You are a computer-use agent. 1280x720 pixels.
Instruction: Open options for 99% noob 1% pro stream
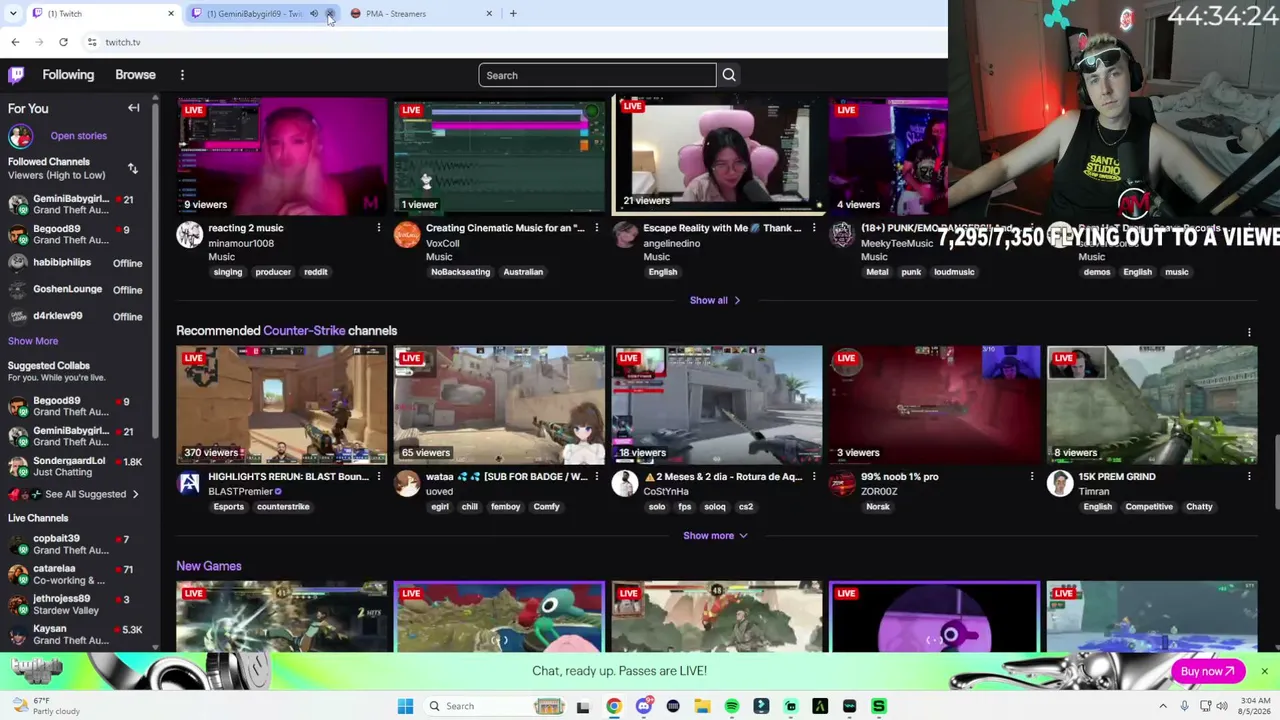(x=1032, y=477)
